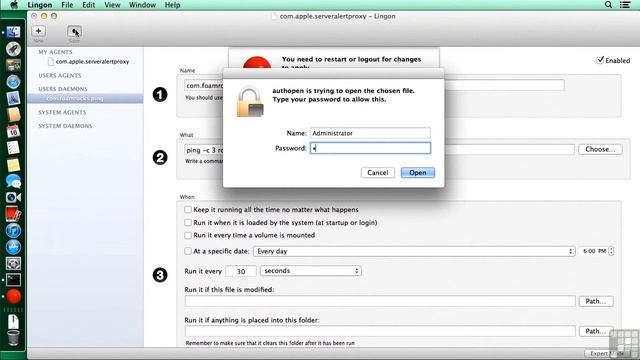Screen dimensions: 640x360
Task: Open Terminal icon in dock
Action: (x=13, y=280)
